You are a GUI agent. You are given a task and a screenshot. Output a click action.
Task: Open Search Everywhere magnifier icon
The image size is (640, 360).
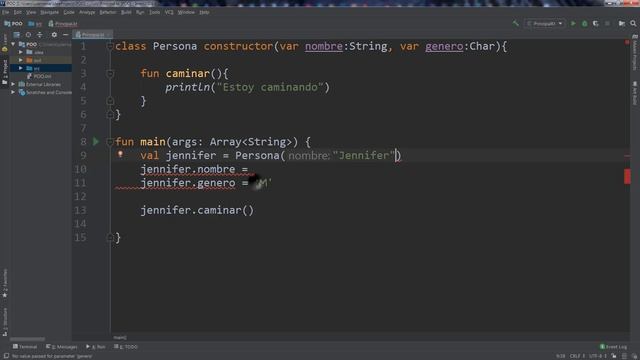(633, 24)
